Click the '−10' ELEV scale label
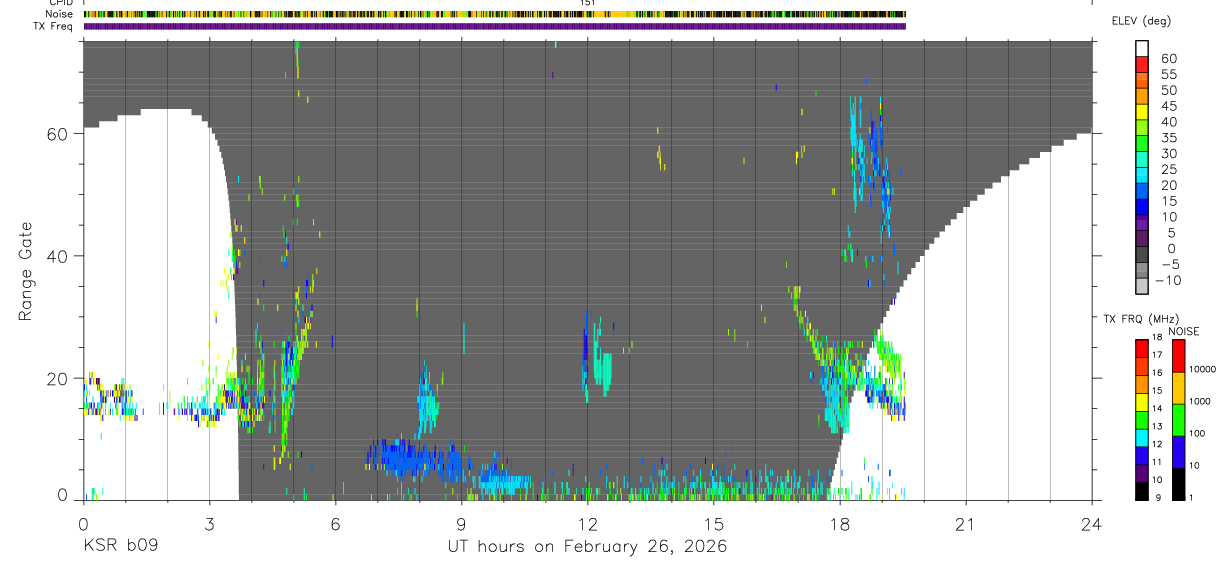1228x567 pixels. tap(1166, 280)
